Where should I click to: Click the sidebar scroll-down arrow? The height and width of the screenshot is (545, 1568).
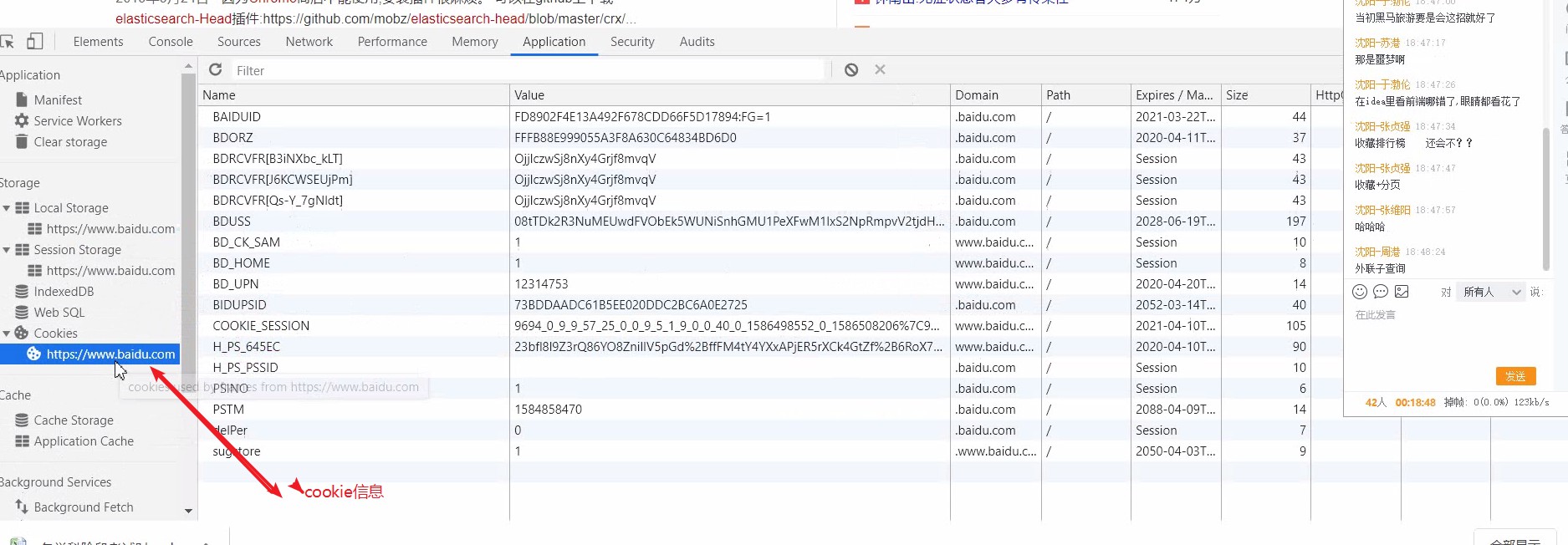tap(188, 511)
